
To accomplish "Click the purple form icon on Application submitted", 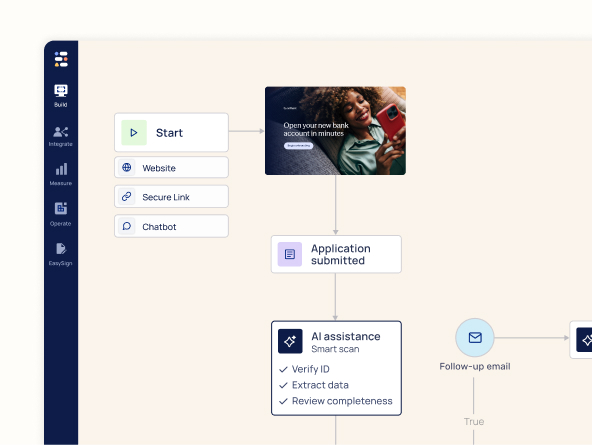I will (x=290, y=254).
